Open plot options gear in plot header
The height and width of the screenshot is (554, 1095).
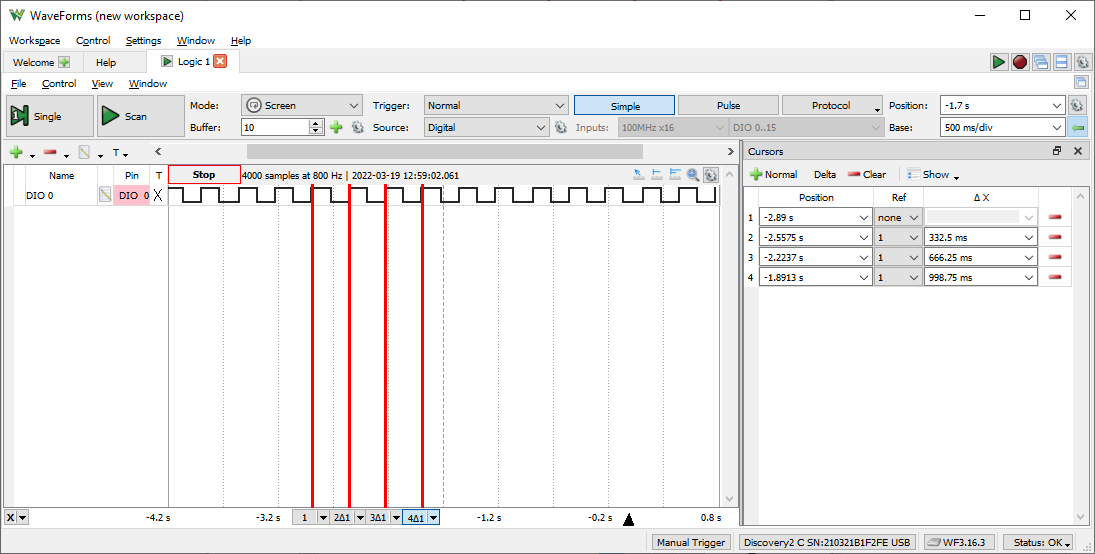(x=711, y=175)
